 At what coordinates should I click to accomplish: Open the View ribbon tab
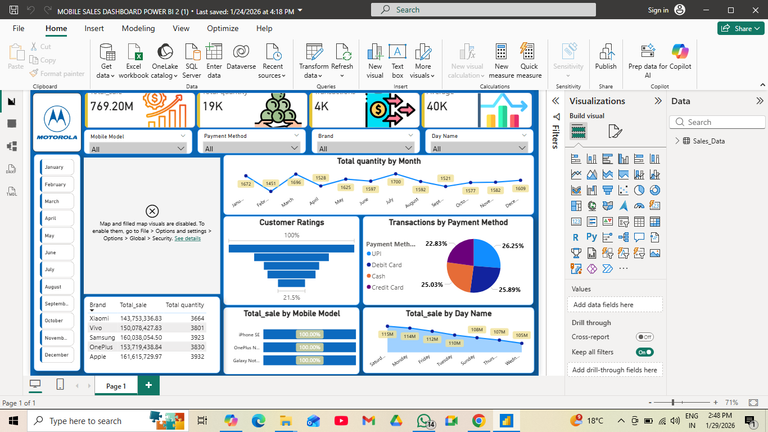[181, 28]
